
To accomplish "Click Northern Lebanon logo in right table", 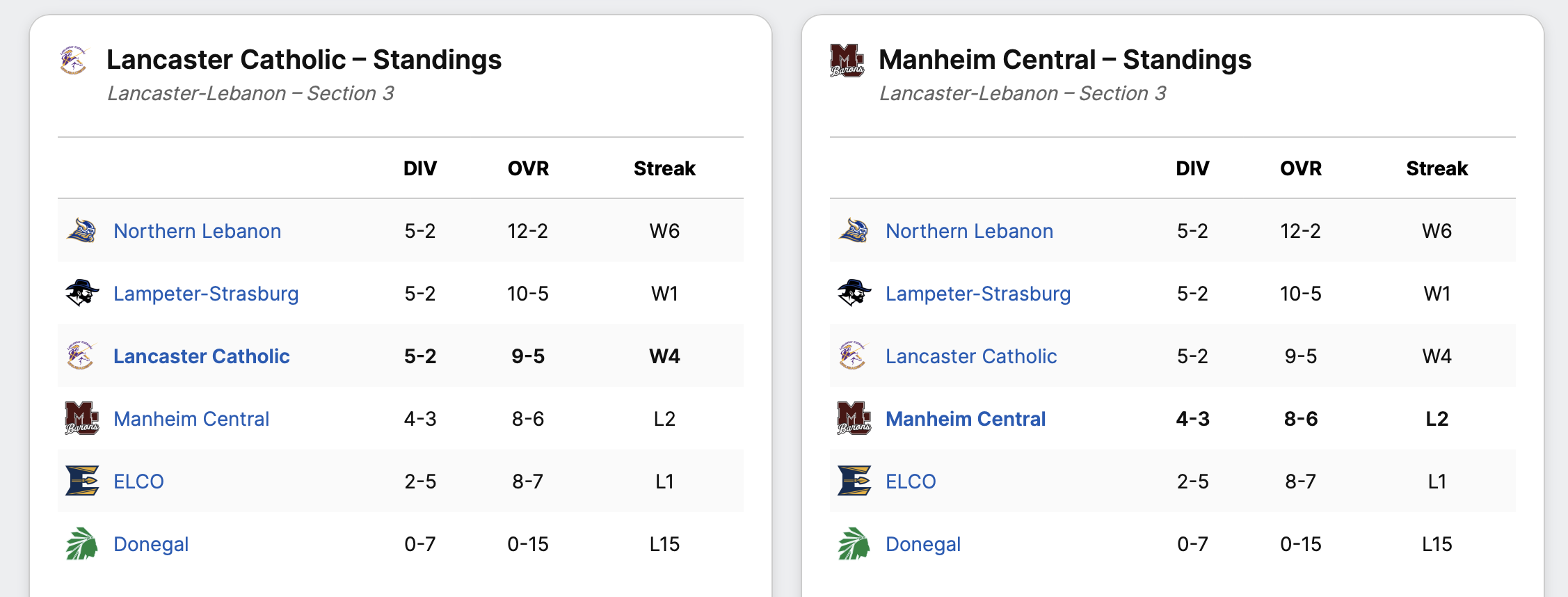I will [854, 230].
